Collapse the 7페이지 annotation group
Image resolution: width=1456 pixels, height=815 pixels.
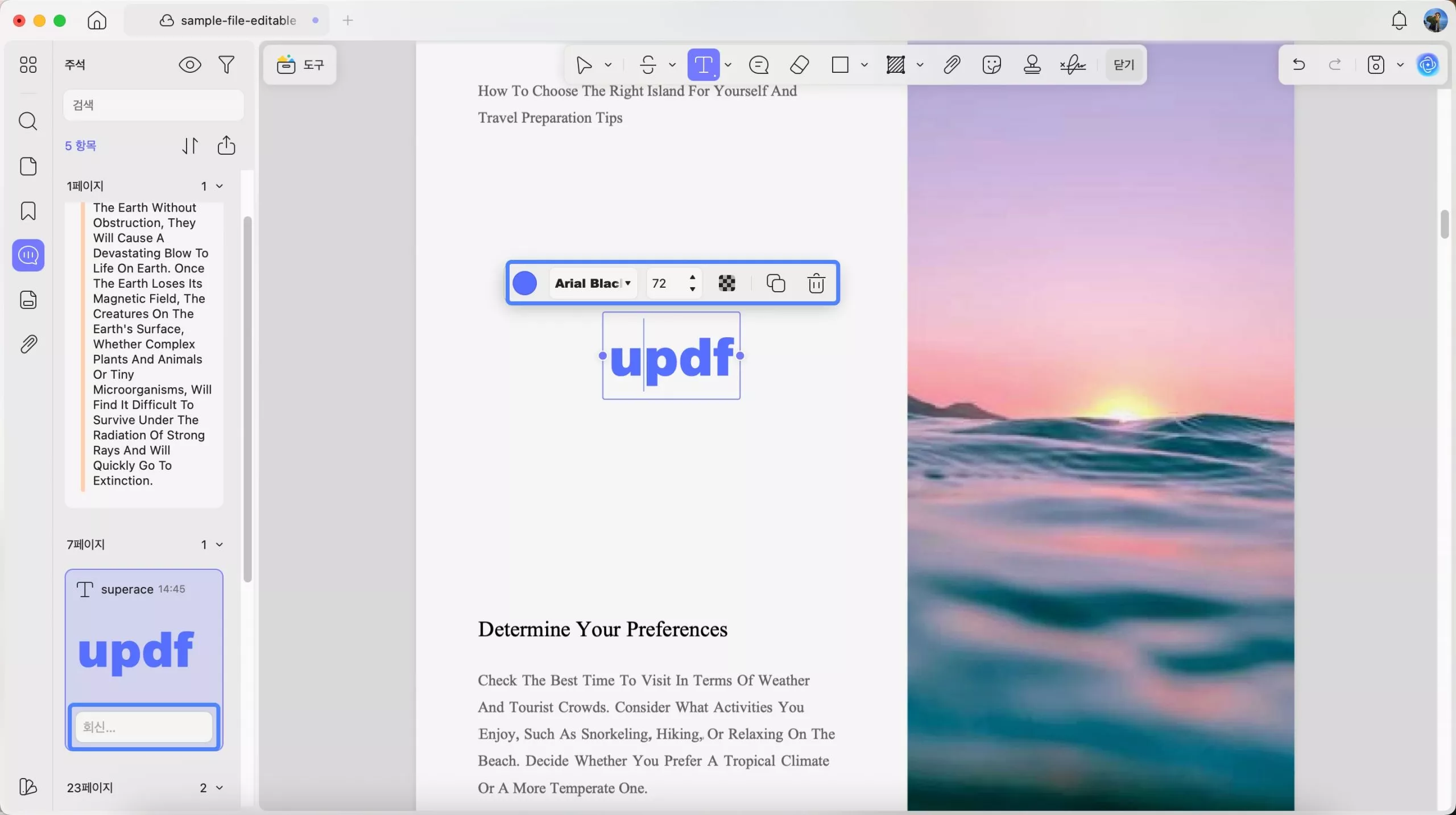(220, 544)
